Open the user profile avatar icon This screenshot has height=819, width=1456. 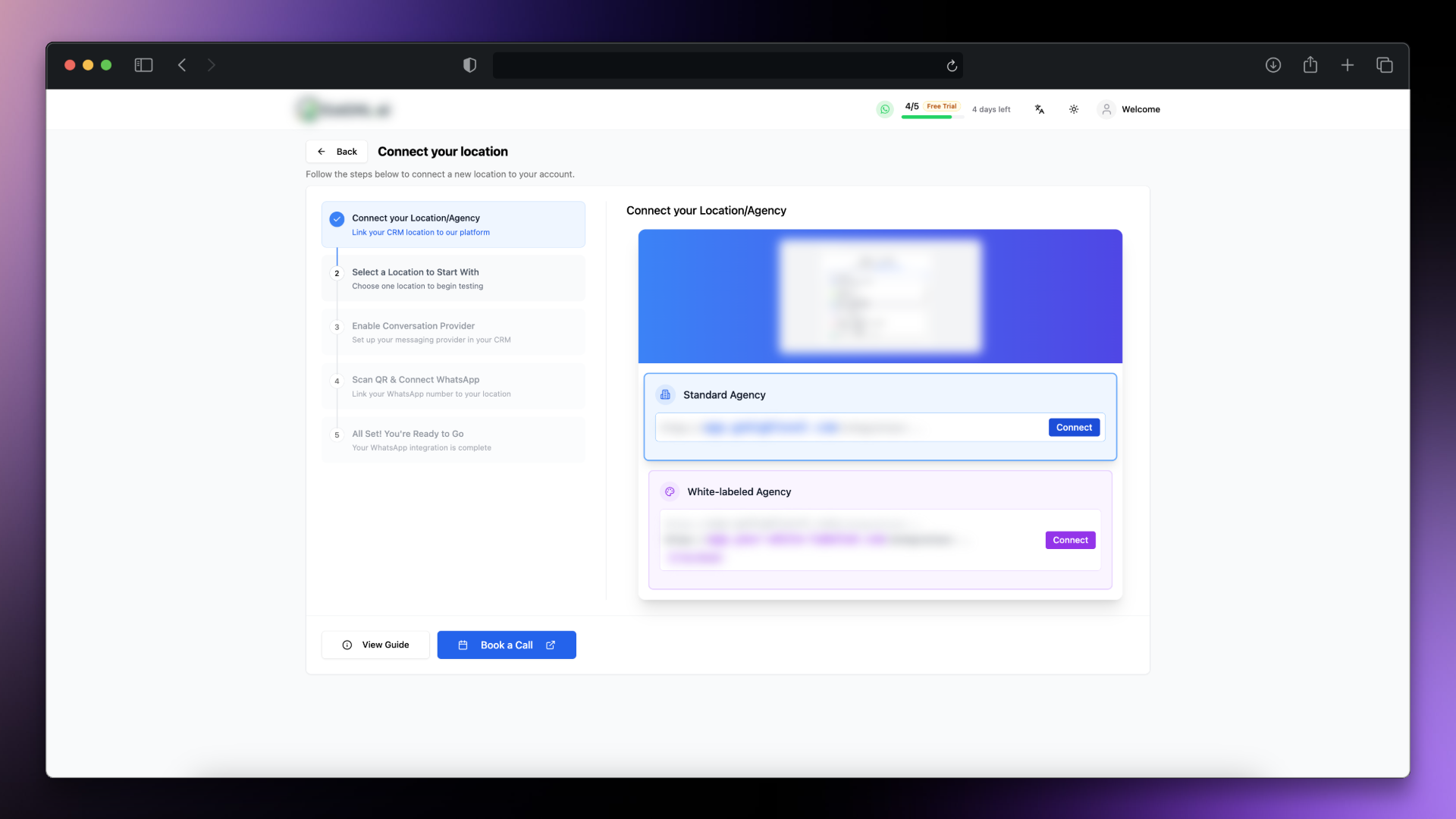click(1106, 109)
